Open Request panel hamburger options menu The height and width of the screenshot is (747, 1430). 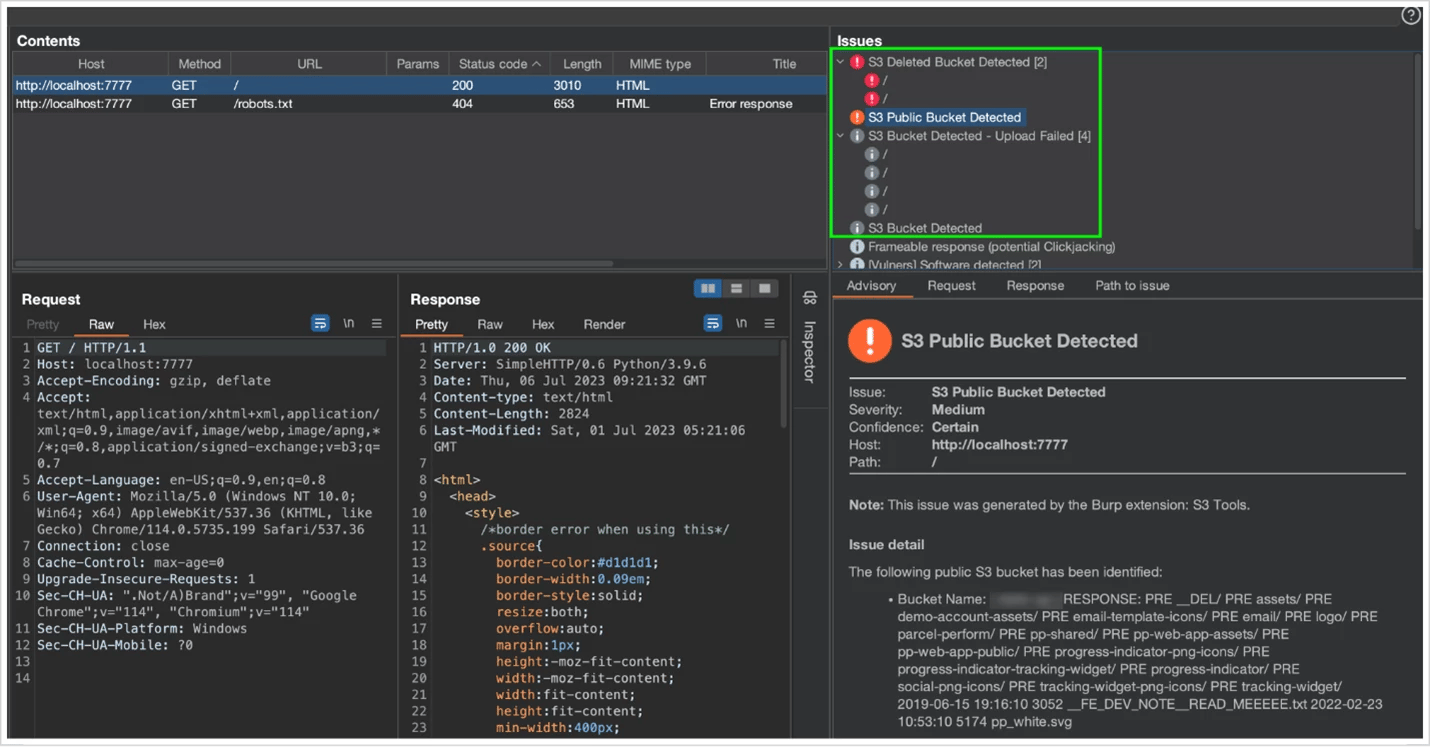click(377, 324)
